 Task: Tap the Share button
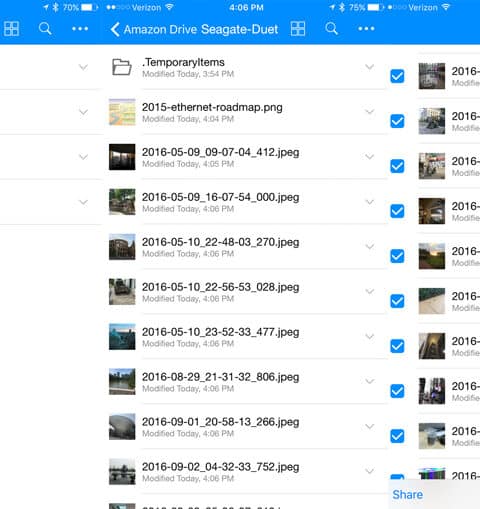tap(407, 494)
